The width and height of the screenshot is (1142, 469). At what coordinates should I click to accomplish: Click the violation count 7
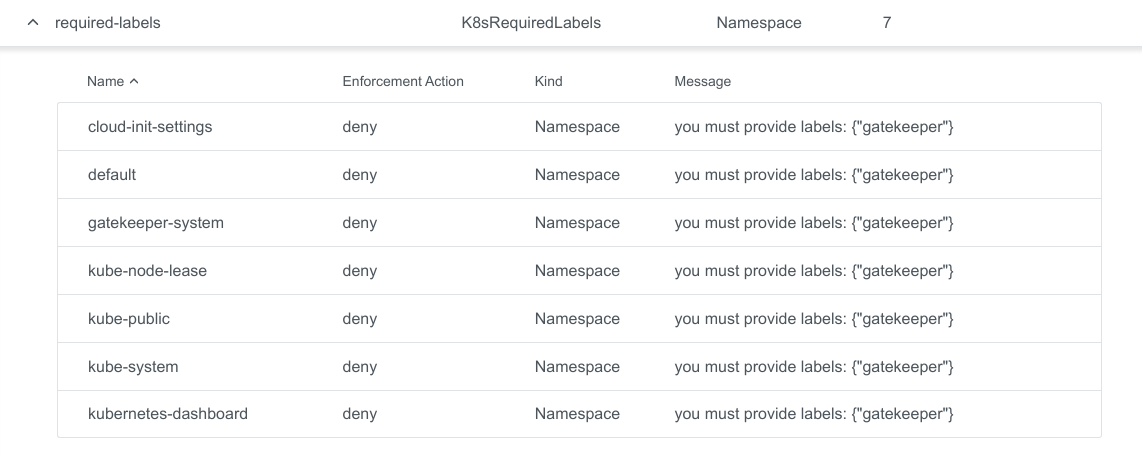(x=886, y=22)
